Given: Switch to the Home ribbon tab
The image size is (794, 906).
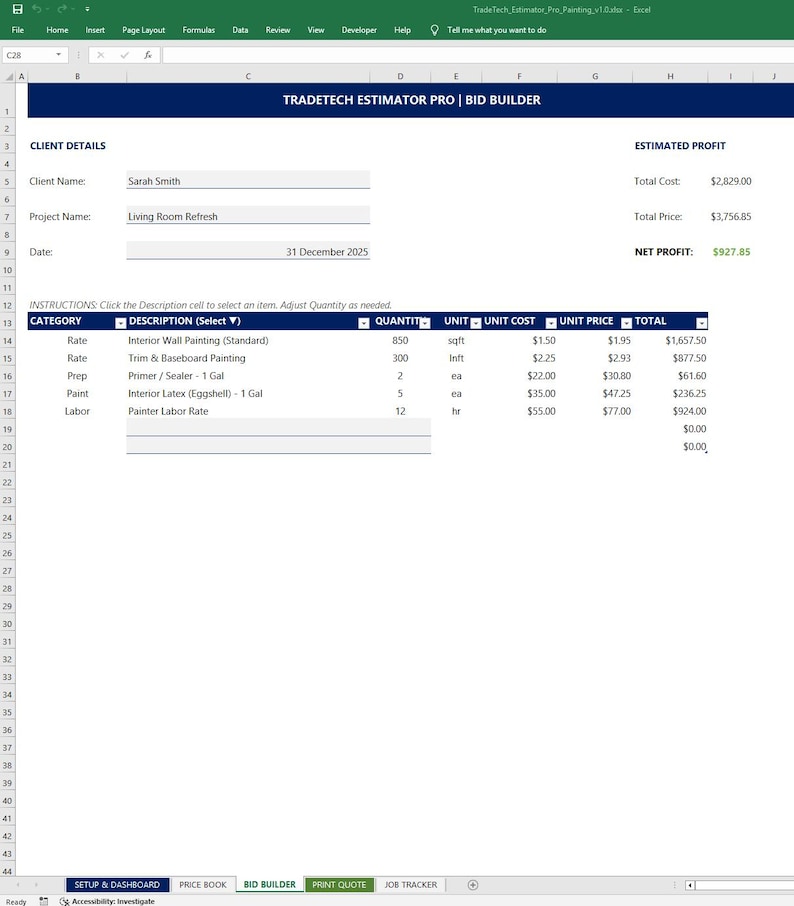Looking at the screenshot, I should 57,30.
